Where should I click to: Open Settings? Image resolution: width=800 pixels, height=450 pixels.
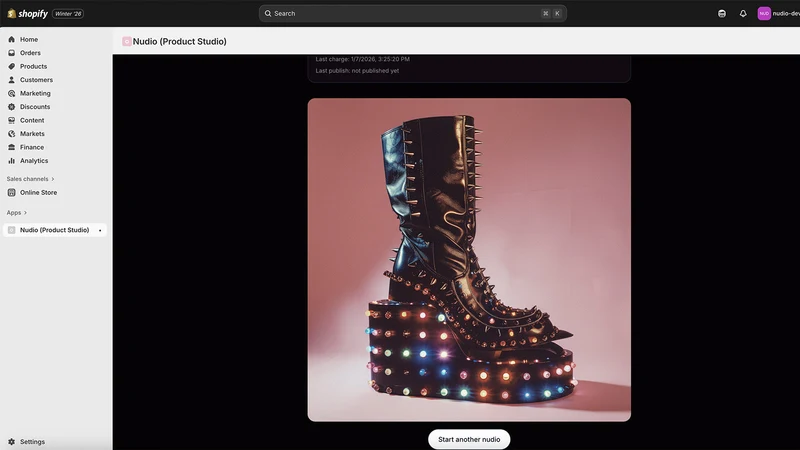(32, 442)
